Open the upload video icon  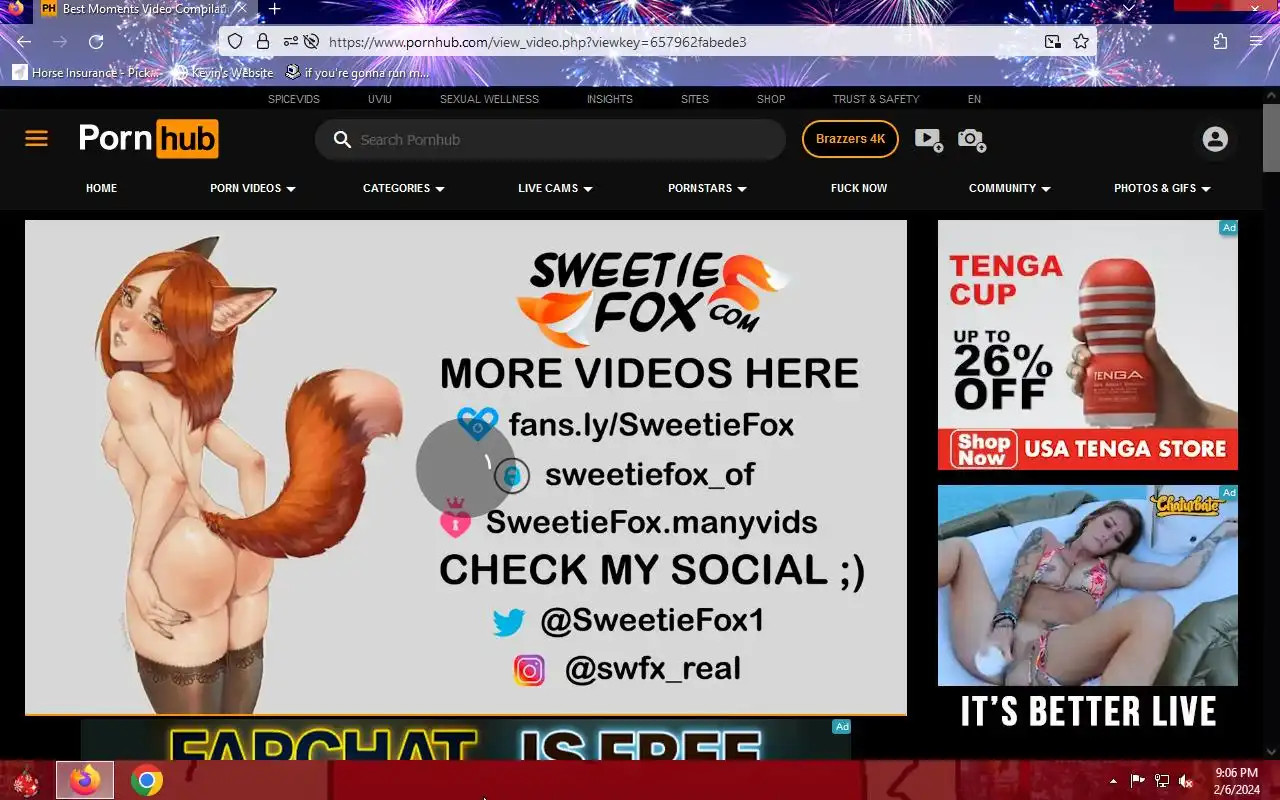pos(929,140)
